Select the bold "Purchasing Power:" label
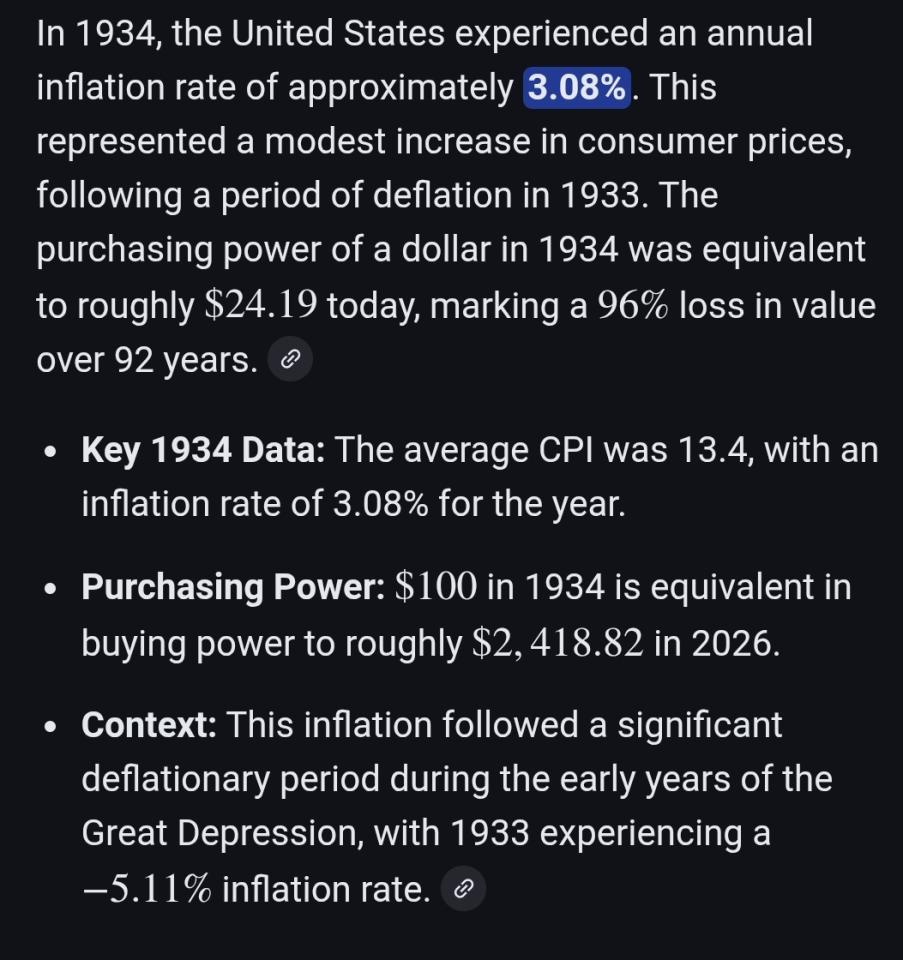 point(233,586)
